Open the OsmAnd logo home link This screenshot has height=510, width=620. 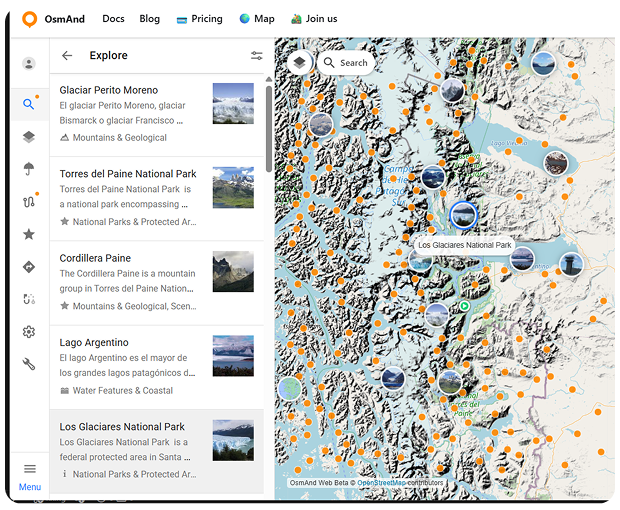(30, 19)
